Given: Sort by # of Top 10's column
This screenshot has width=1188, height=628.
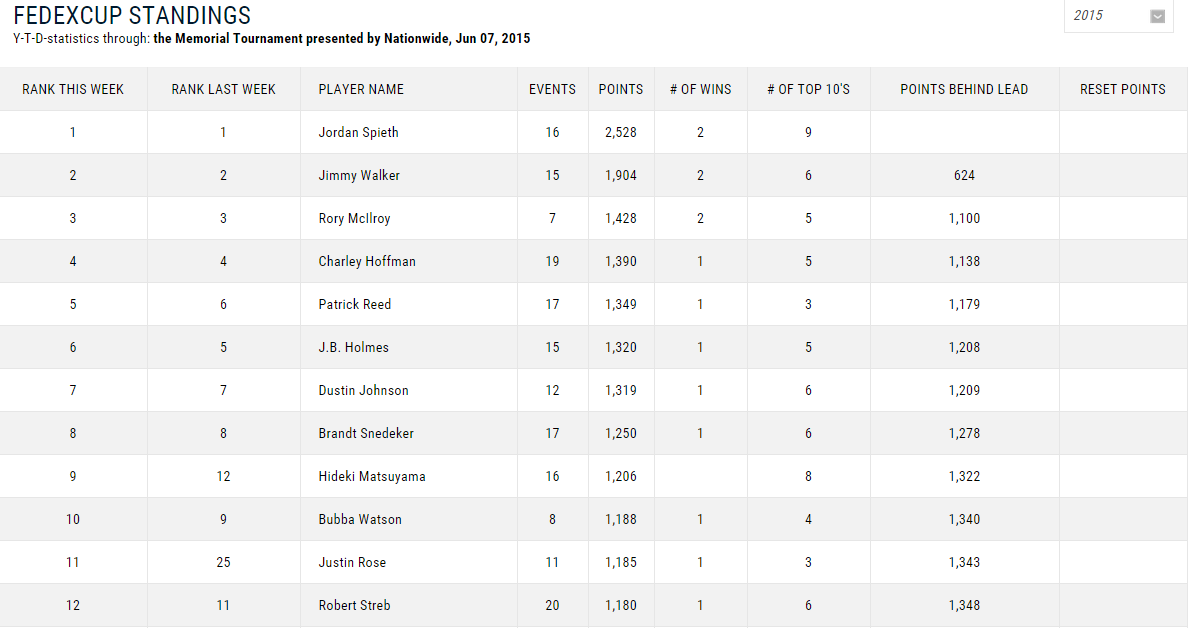Looking at the screenshot, I should pyautogui.click(x=808, y=90).
